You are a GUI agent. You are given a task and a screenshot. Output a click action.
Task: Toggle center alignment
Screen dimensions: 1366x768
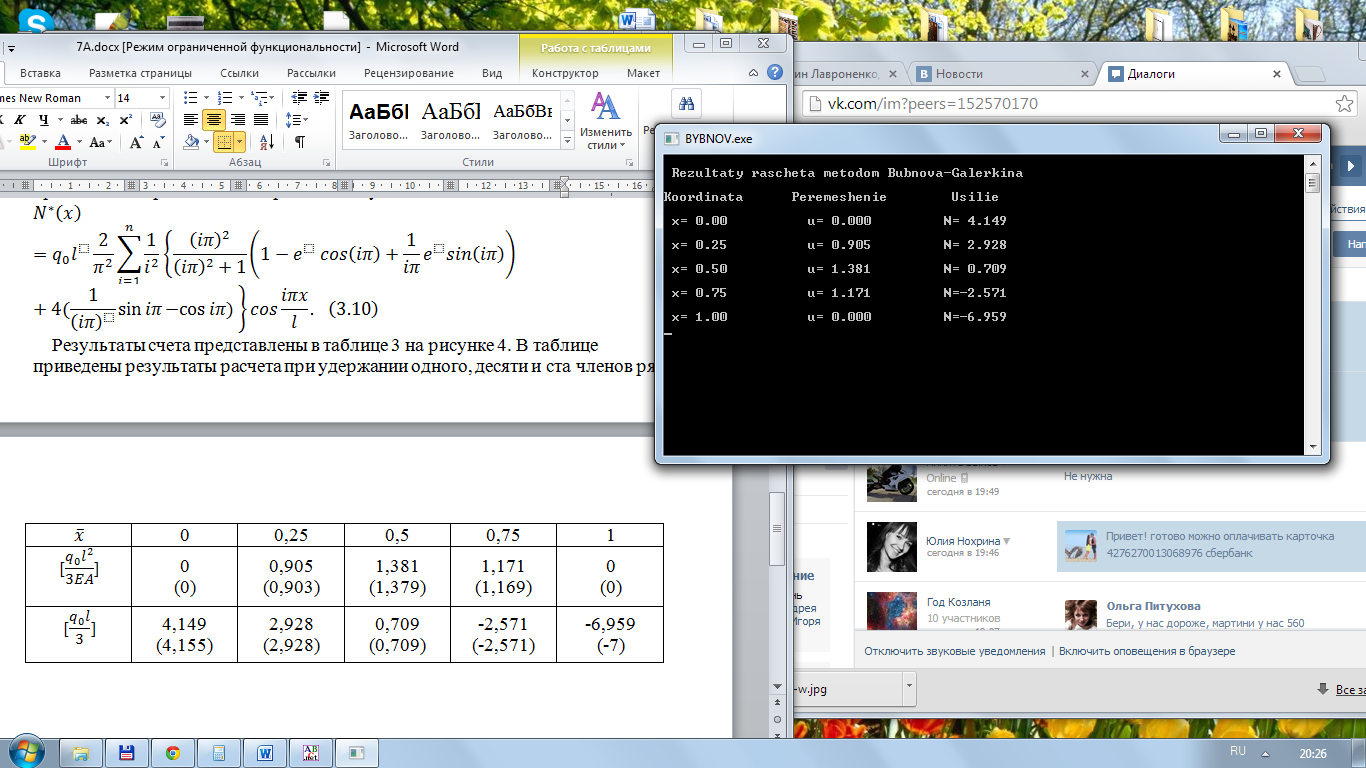[x=214, y=119]
